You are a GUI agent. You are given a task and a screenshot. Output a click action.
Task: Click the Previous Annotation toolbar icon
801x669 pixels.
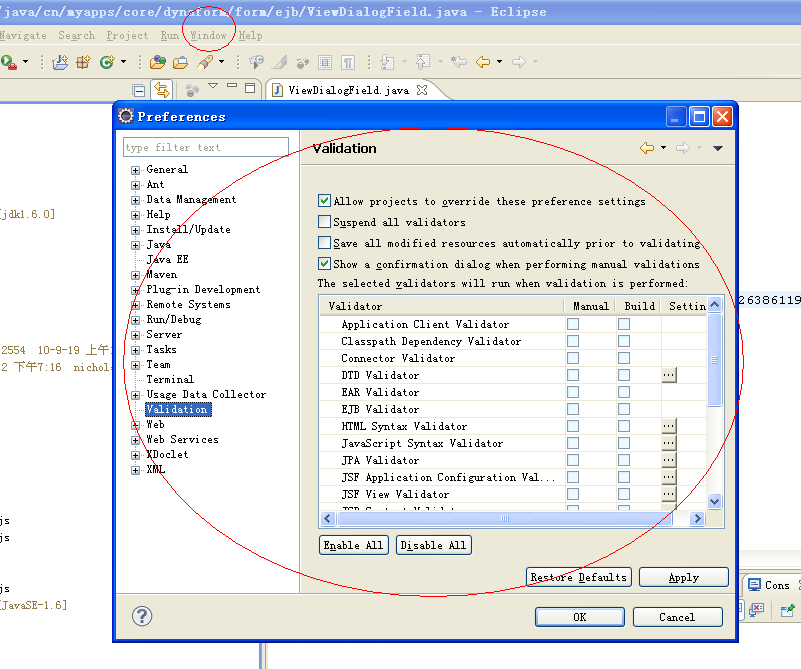point(422,62)
